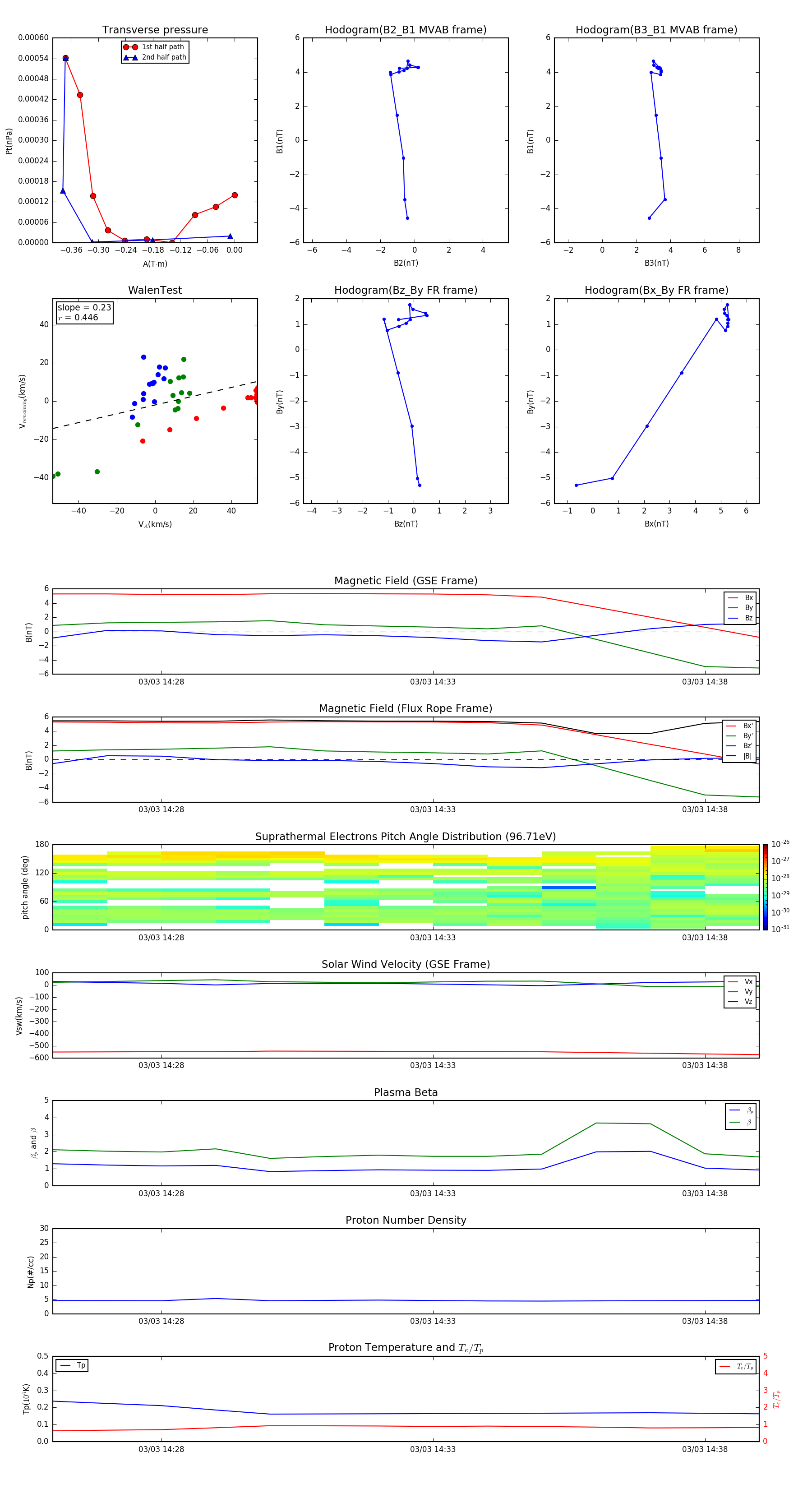This screenshot has height=1489, width=812.
Task: Click the 'B3(nT)' x-axis label
Action: [x=656, y=263]
